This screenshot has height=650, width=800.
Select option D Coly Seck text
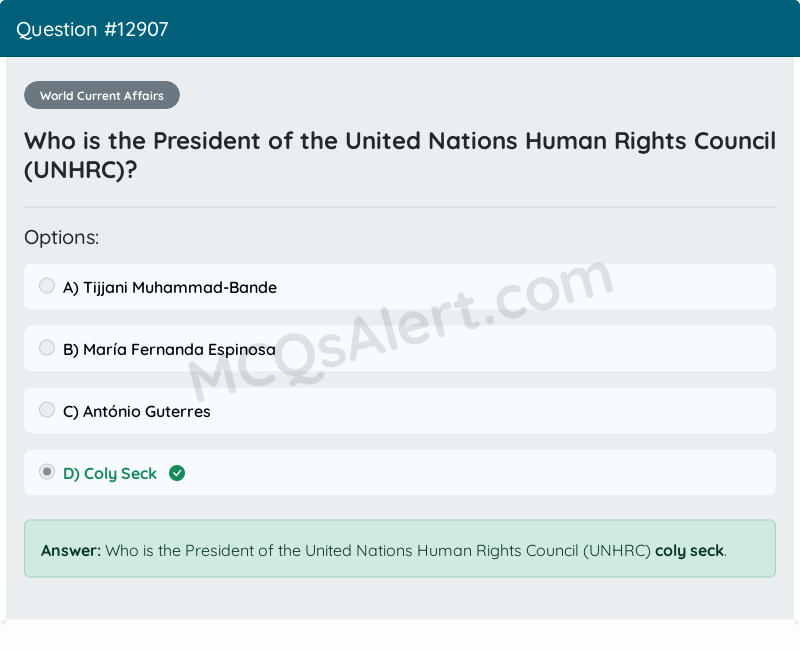click(106, 473)
